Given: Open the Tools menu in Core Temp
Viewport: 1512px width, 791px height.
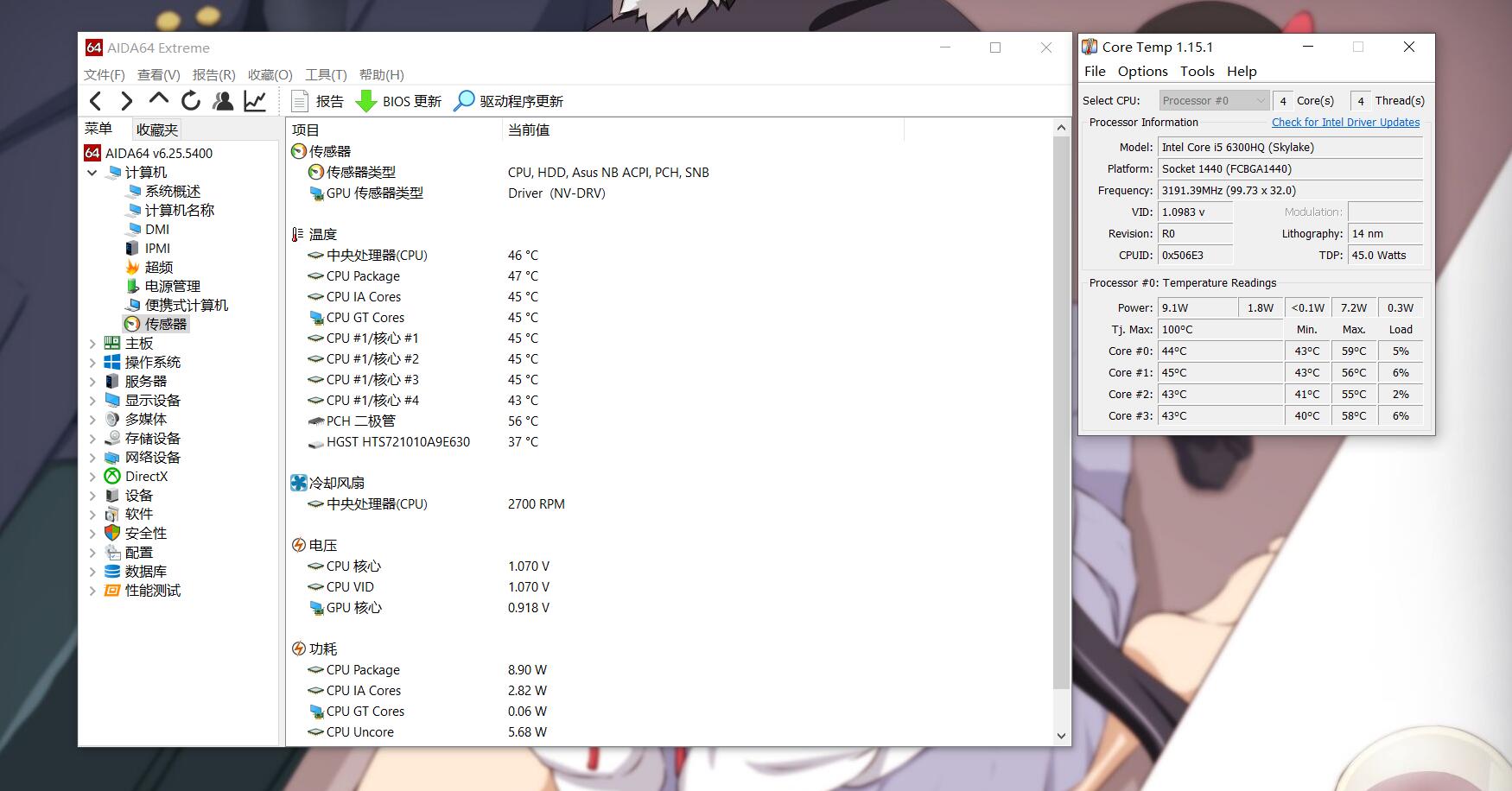Looking at the screenshot, I should [x=1198, y=72].
